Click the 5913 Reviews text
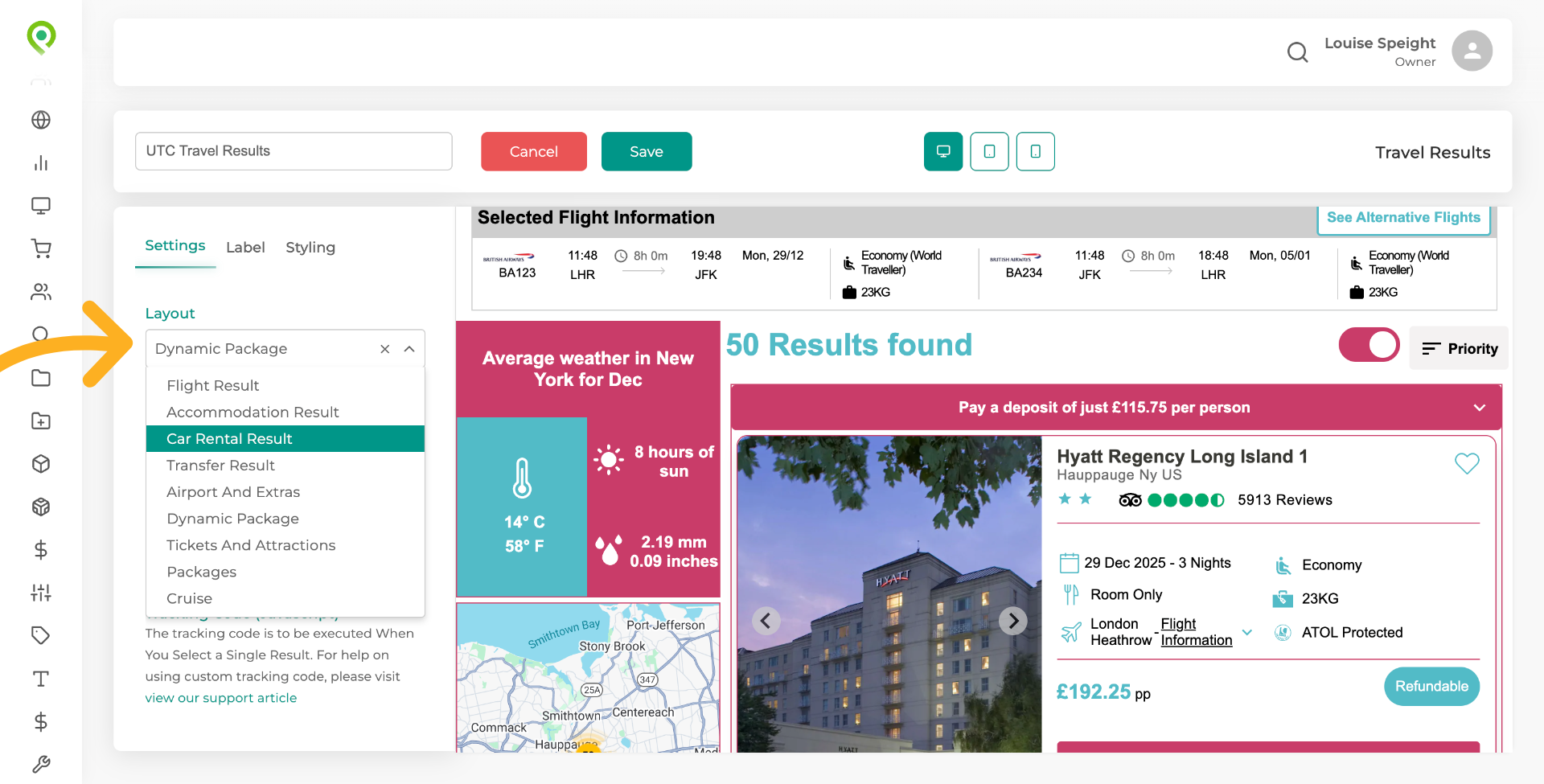The image size is (1544, 784). click(x=1285, y=500)
